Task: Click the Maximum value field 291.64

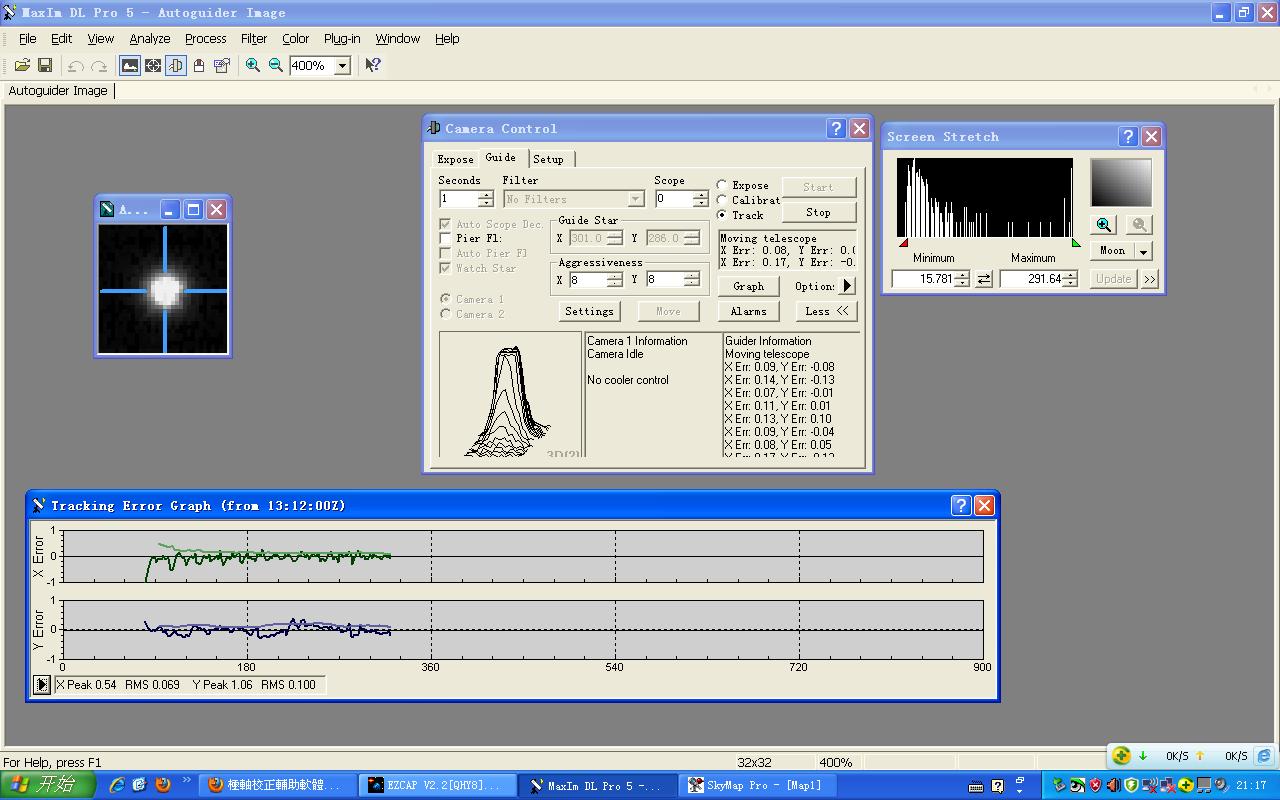Action: pos(1031,279)
